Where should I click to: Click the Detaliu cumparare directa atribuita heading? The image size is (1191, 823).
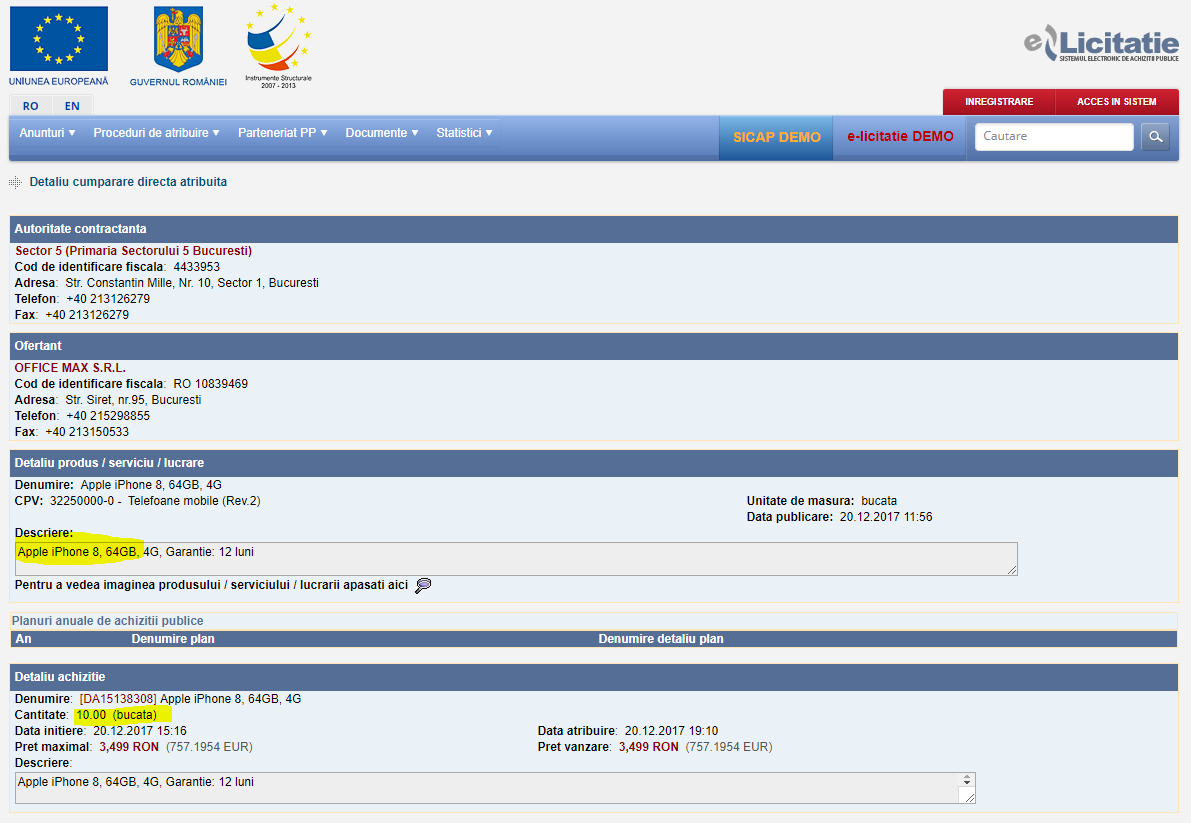[x=128, y=182]
